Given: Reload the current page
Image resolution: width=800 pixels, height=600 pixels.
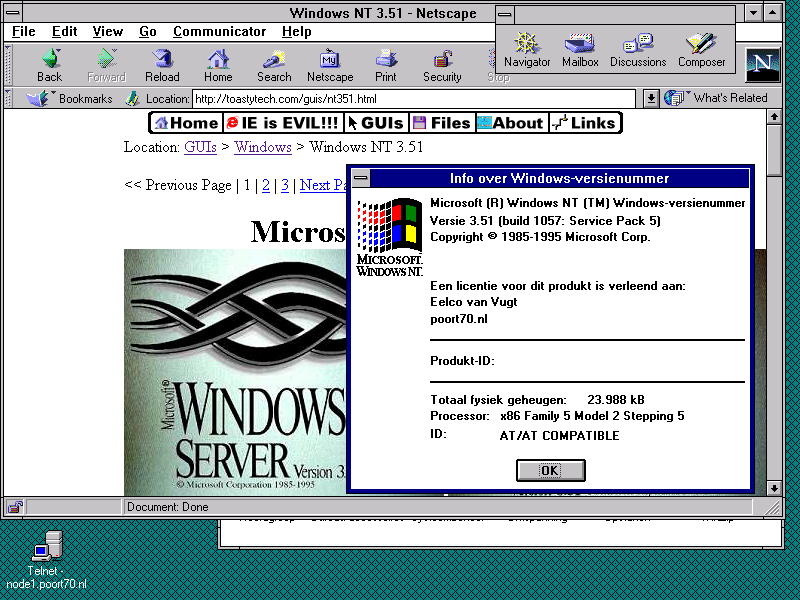Looking at the screenshot, I should (x=162, y=59).
